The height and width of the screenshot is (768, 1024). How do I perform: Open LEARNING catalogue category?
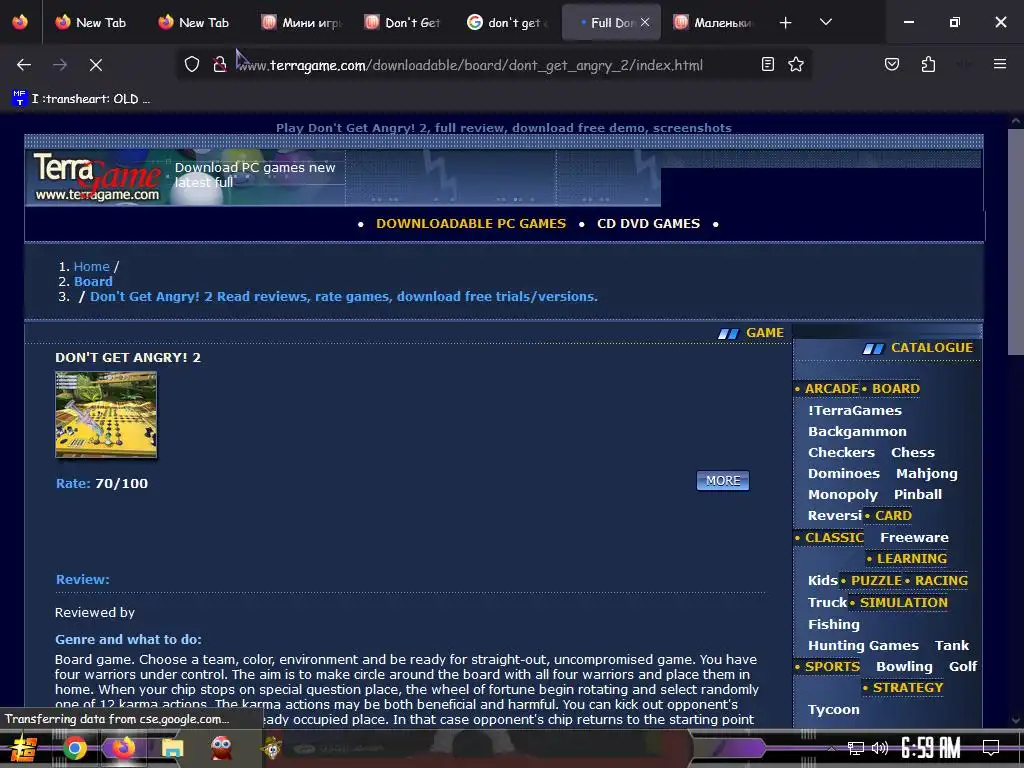pos(912,558)
